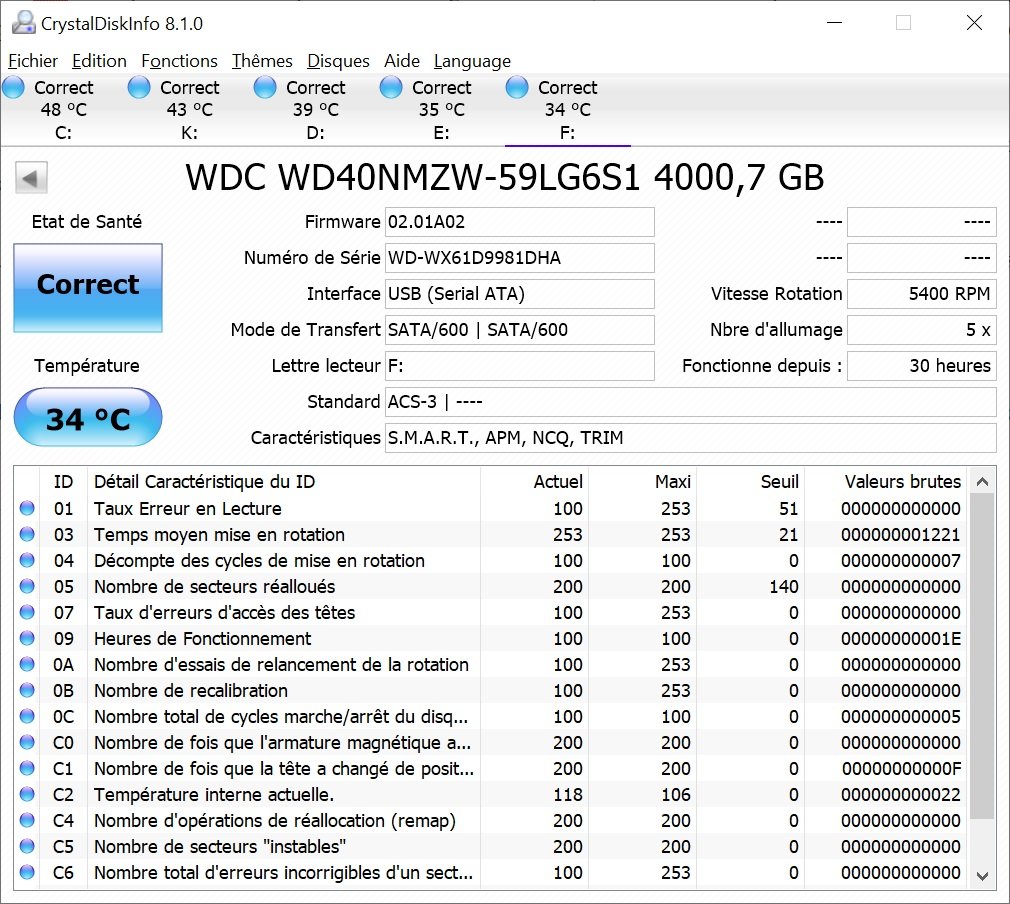Click the power-on count field 5 x
The image size is (1010, 904).
922,331
